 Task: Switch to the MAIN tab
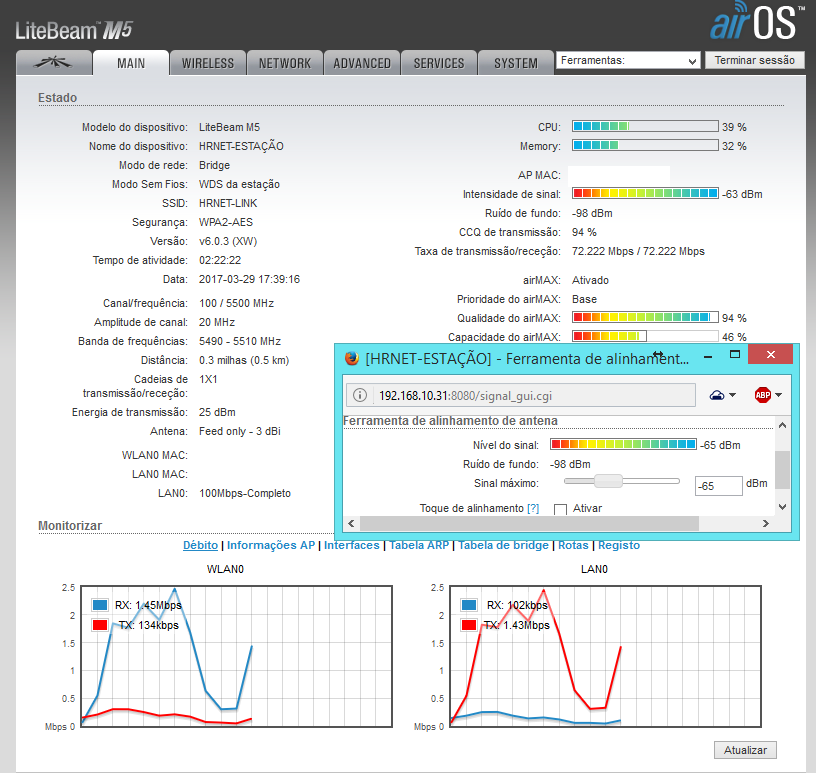[x=131, y=63]
